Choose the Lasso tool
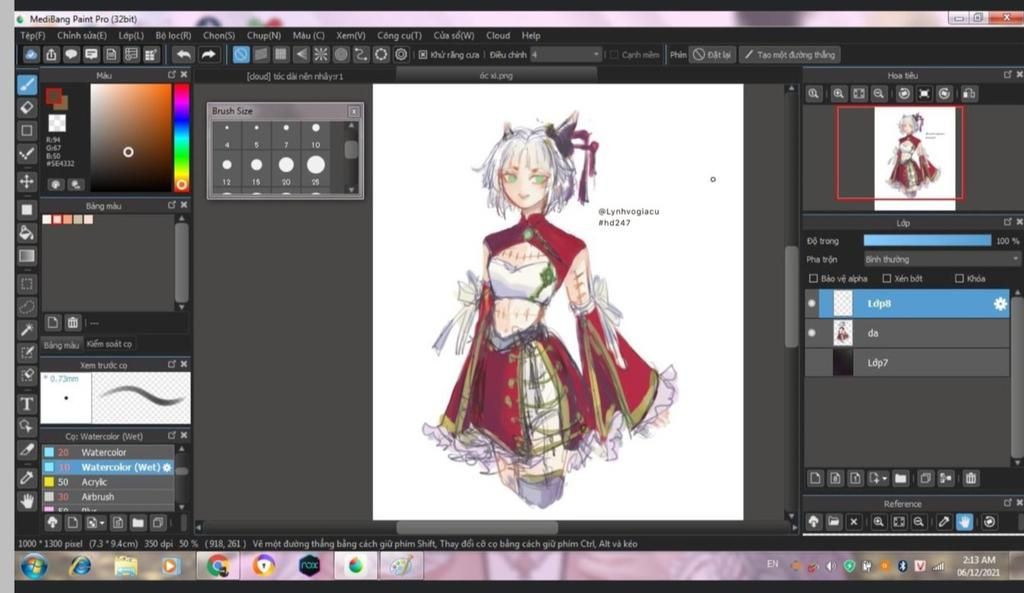The height and width of the screenshot is (593, 1024). (x=27, y=306)
